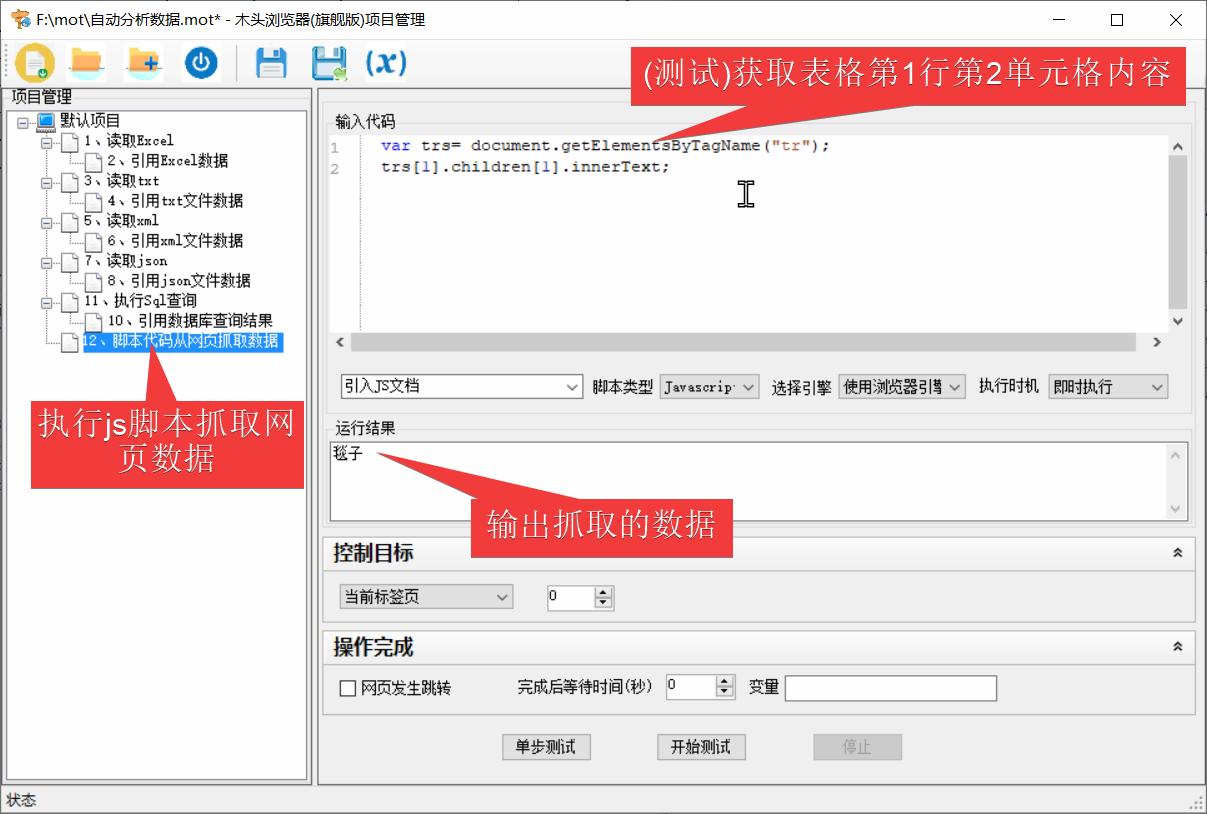Screen dimensions: 1207x814
Task: Open an existing project file
Action: coord(86,62)
